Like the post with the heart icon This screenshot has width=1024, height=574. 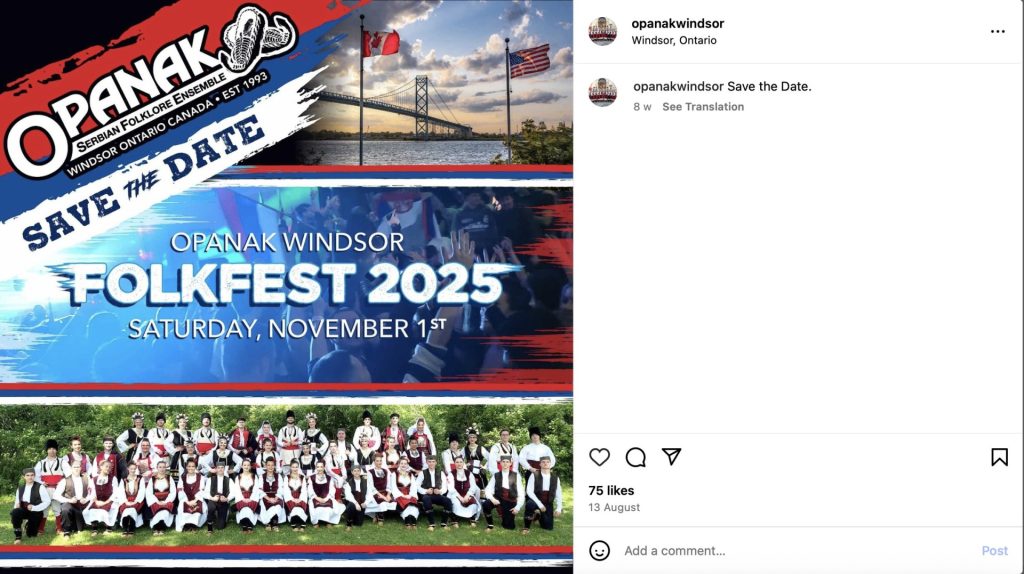(599, 457)
